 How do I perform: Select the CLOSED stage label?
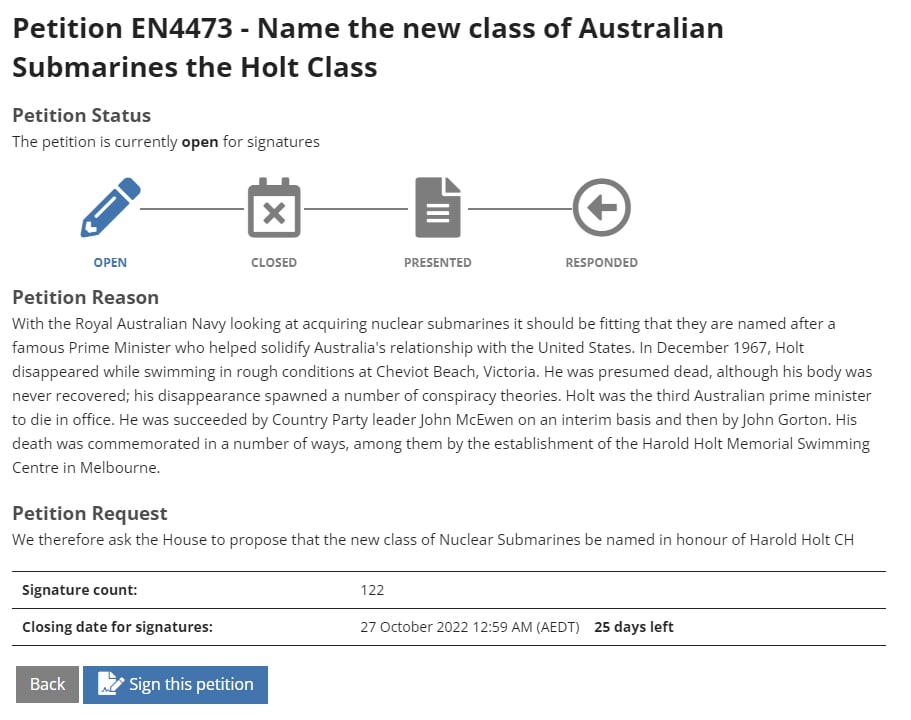pos(274,263)
